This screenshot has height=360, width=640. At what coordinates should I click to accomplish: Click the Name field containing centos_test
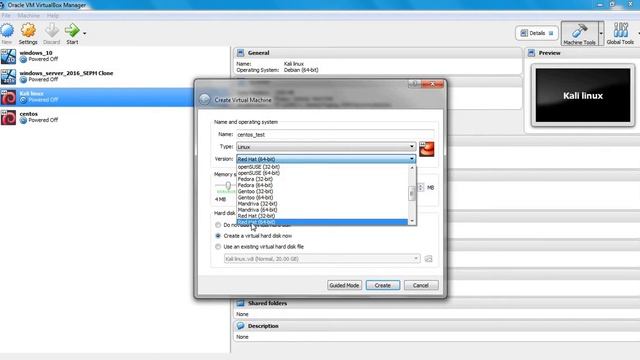point(335,134)
